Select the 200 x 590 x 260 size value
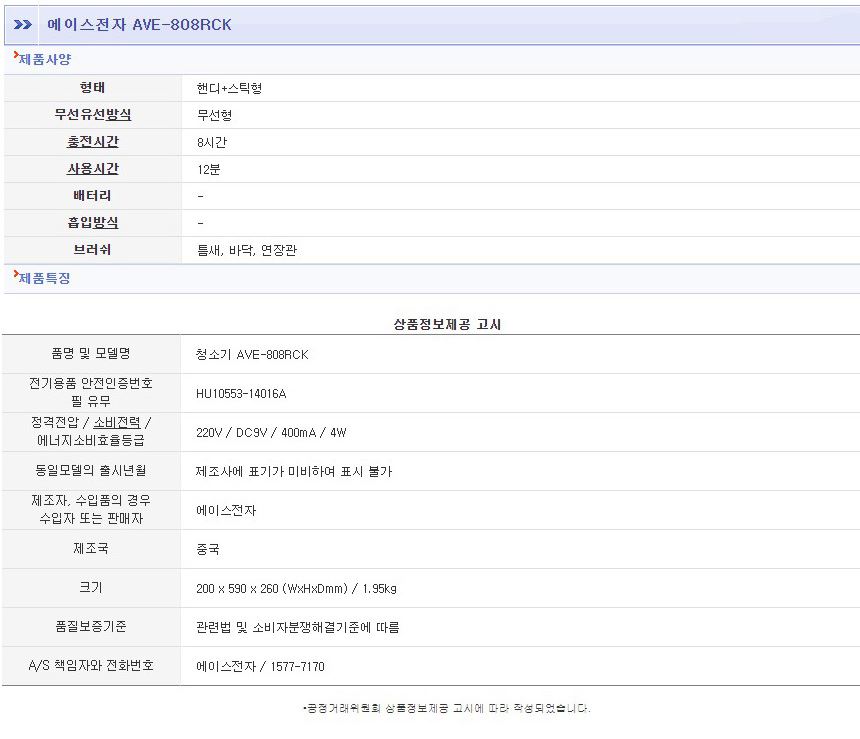Image resolution: width=860 pixels, height=739 pixels. pos(296,589)
